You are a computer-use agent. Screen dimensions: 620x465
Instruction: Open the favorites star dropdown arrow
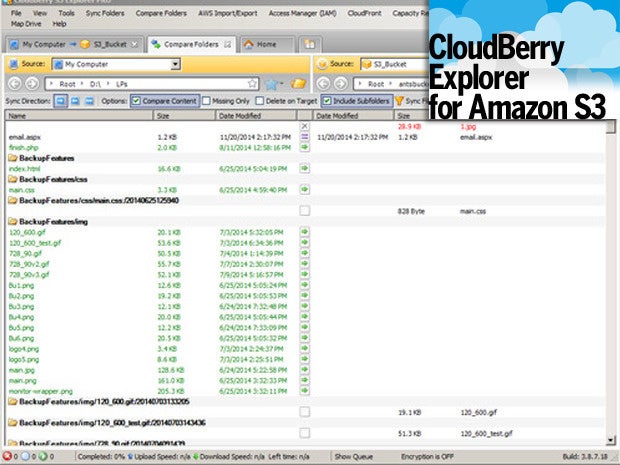point(282,84)
